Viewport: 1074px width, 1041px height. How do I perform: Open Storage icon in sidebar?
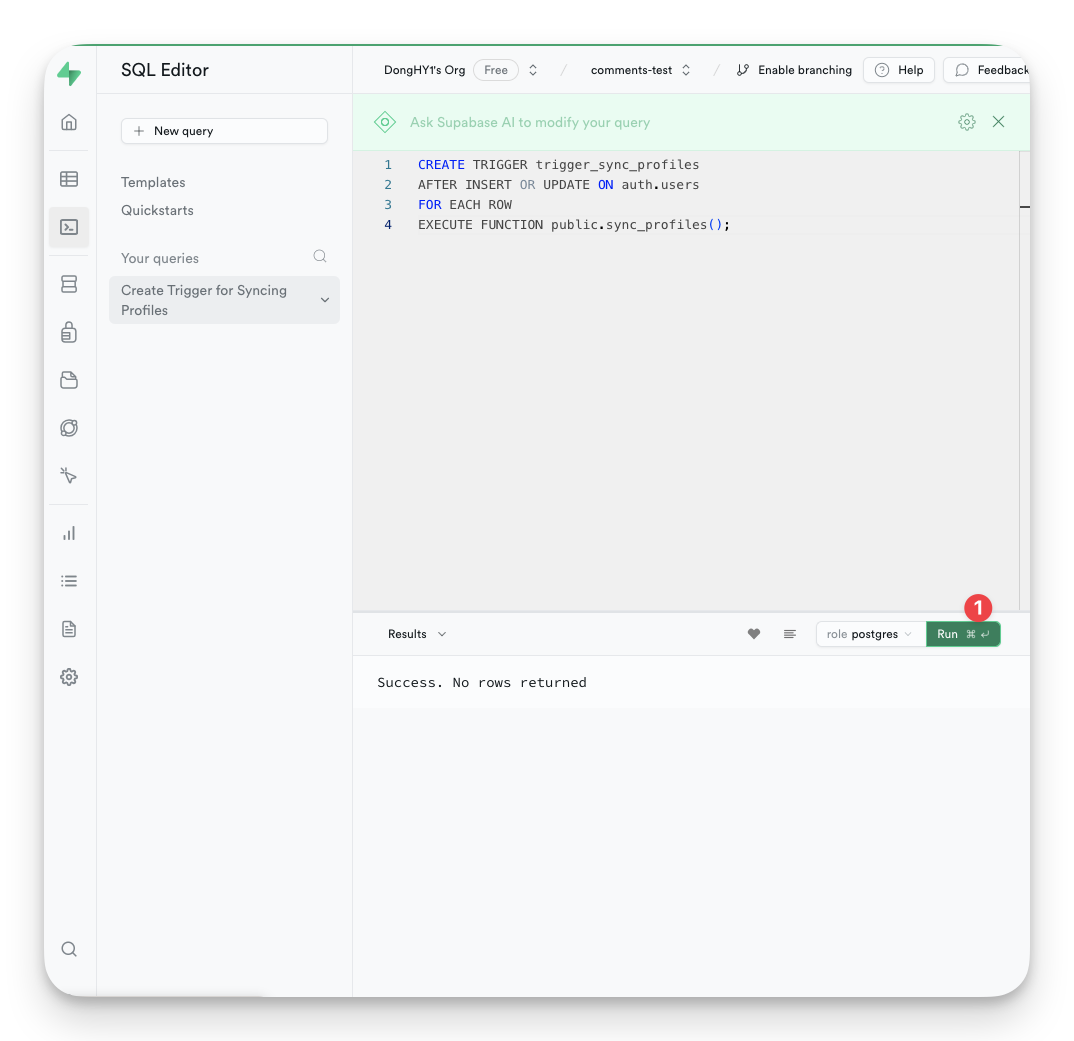click(69, 380)
